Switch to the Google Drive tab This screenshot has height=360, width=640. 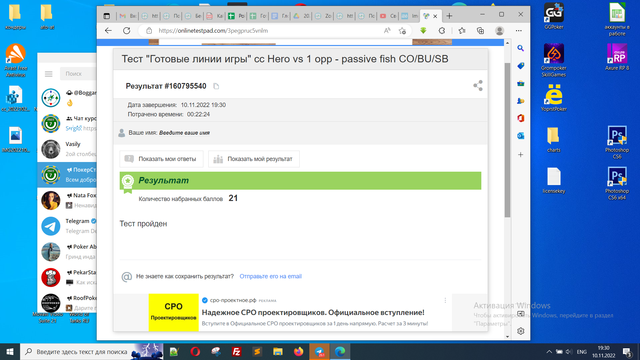pyautogui.click(x=302, y=16)
